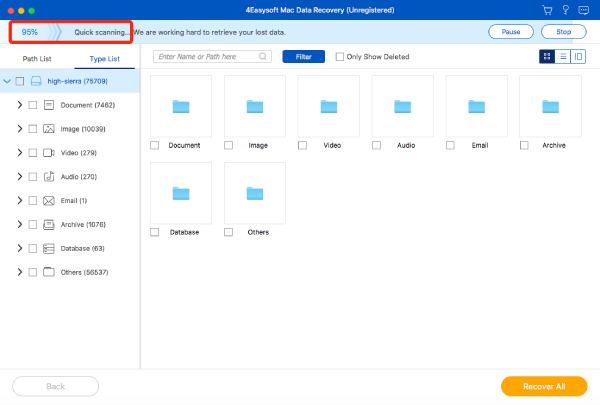
Task: Check the Audio (270) sidebar checkbox
Action: click(33, 176)
